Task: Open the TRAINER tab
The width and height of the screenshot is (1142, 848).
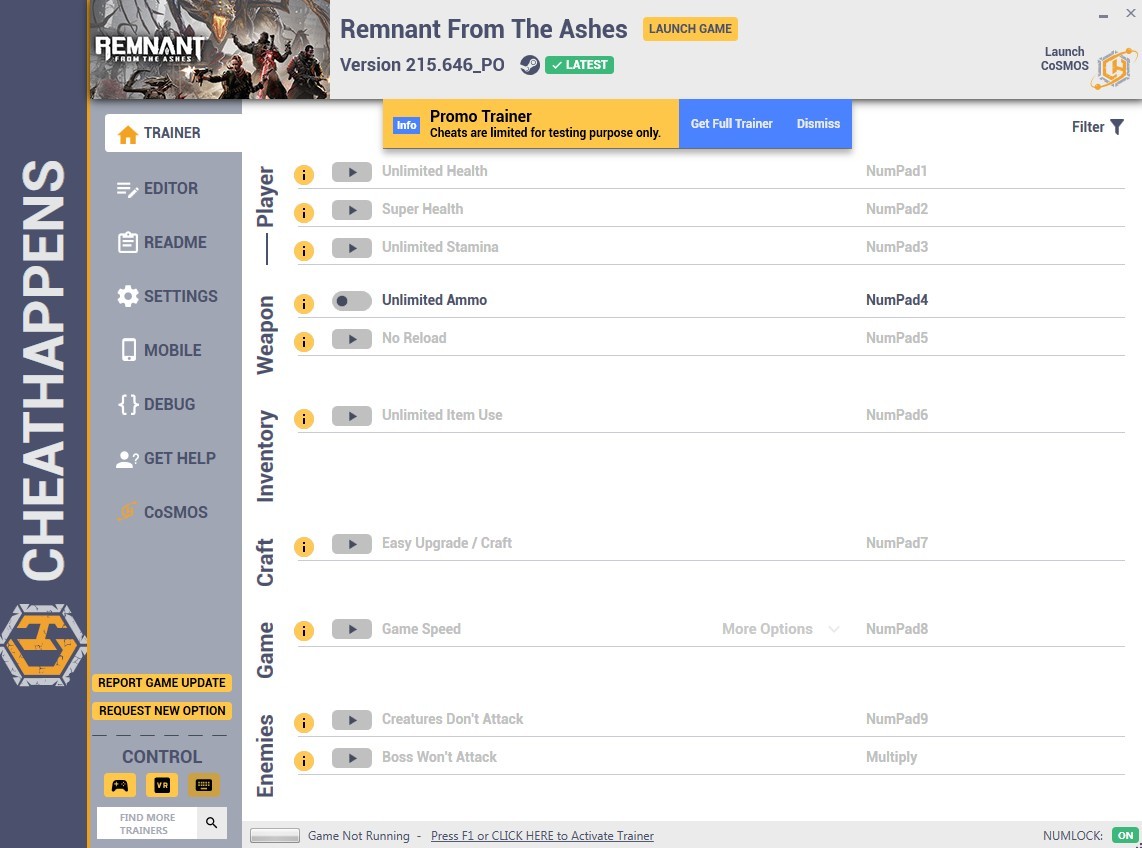Action: click(173, 133)
